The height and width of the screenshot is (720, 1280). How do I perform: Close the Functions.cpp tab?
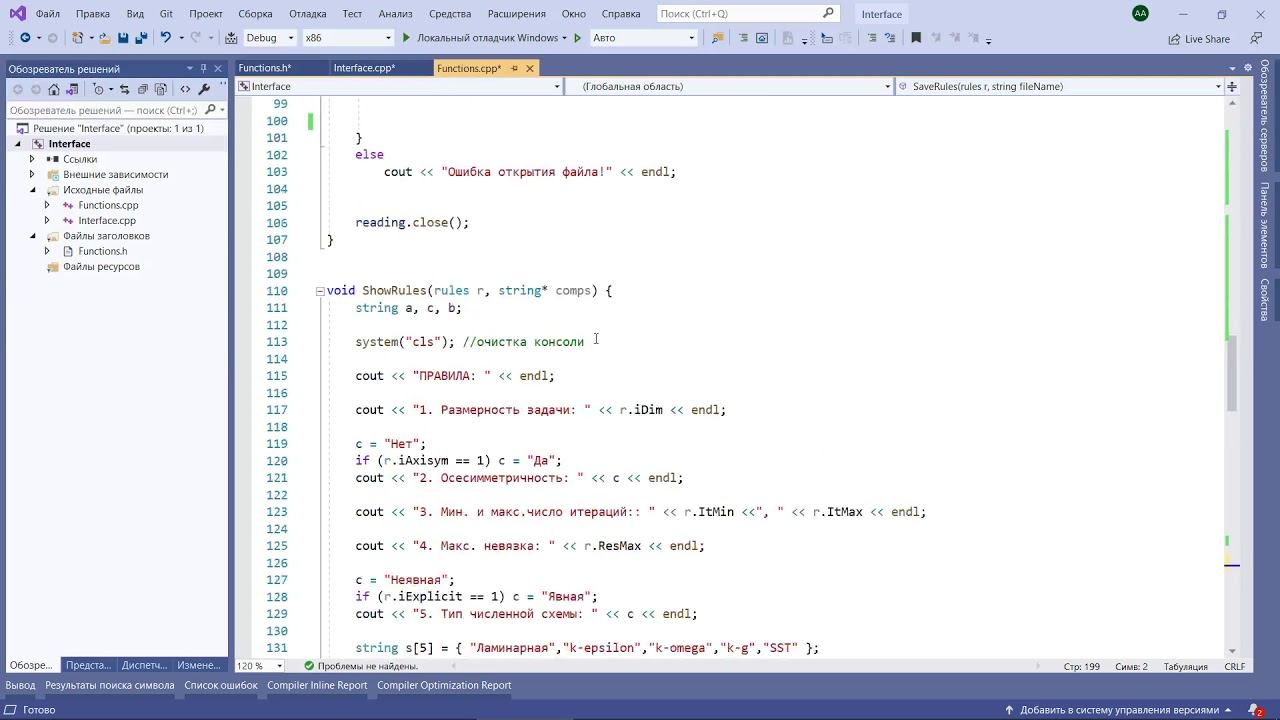click(530, 68)
